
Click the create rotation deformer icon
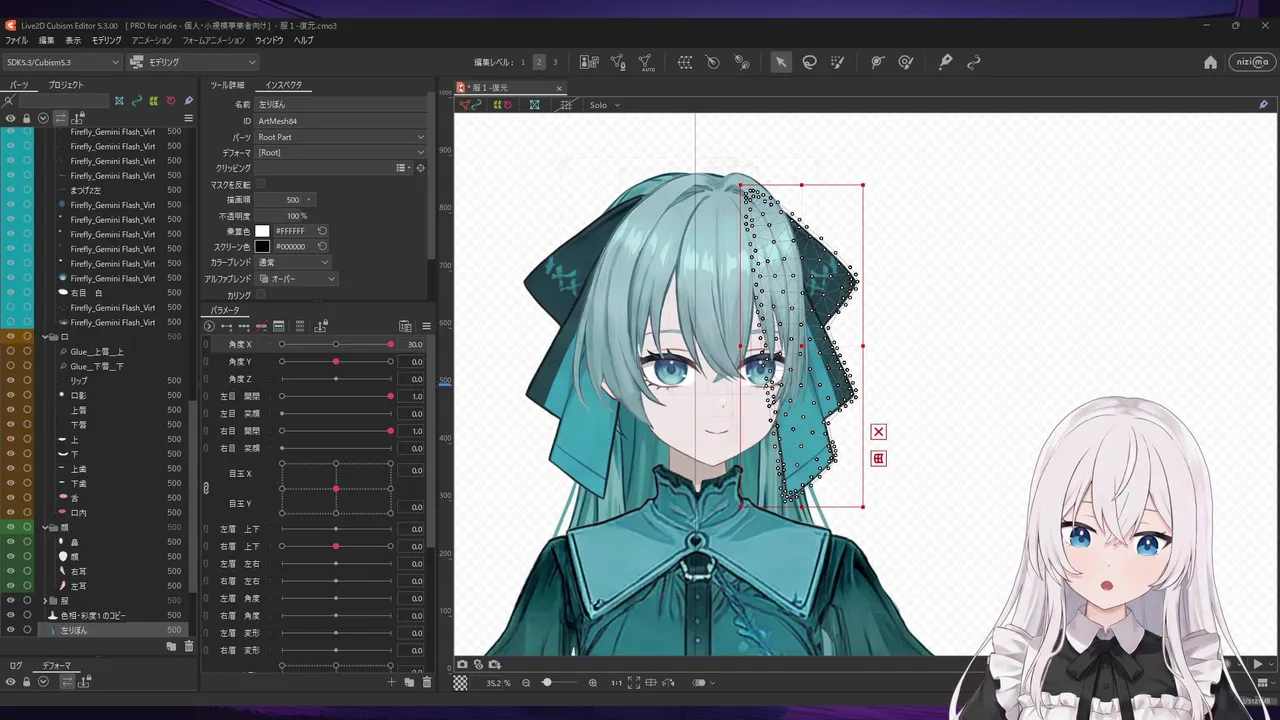713,62
